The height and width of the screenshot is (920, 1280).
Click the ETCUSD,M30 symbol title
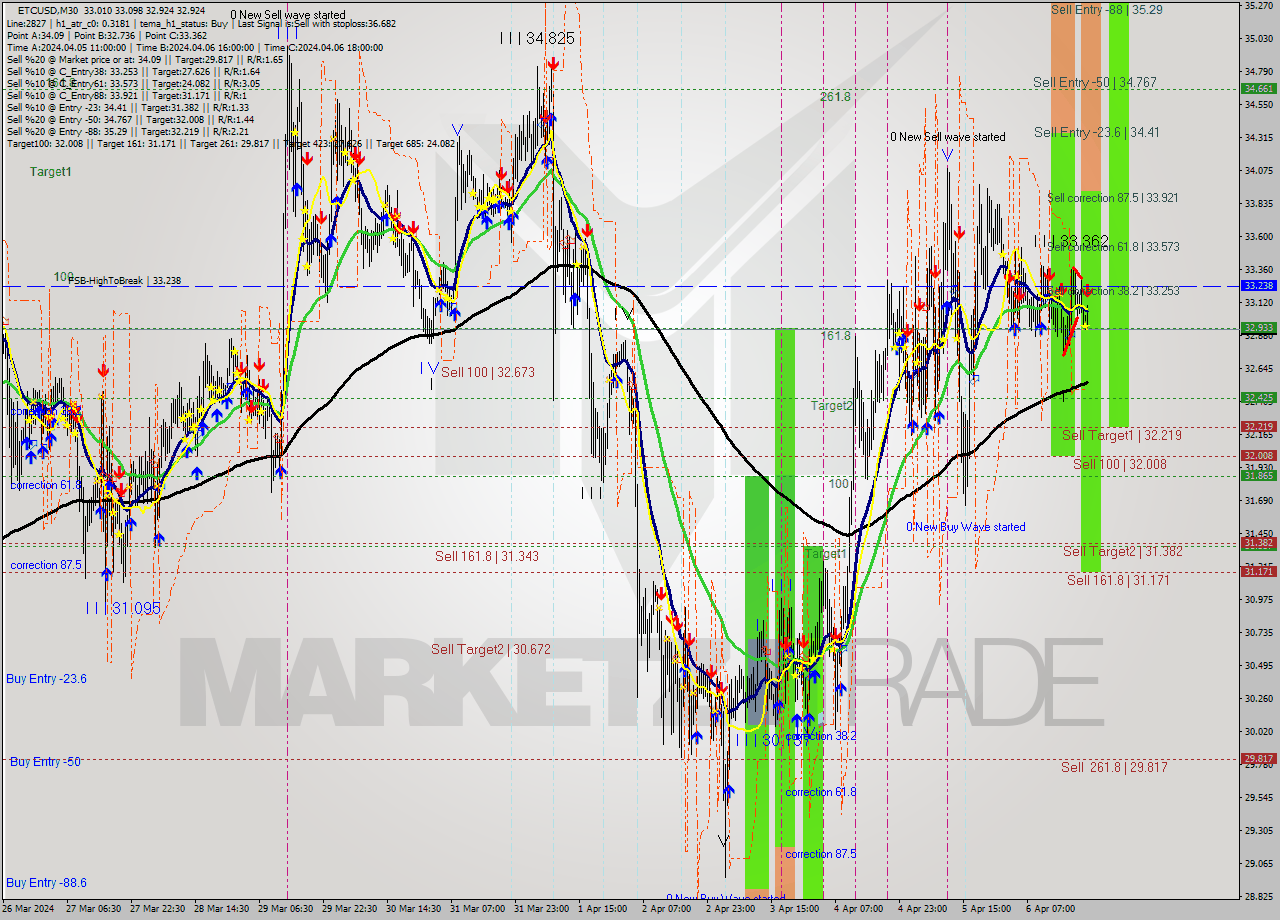pyautogui.click(x=49, y=10)
